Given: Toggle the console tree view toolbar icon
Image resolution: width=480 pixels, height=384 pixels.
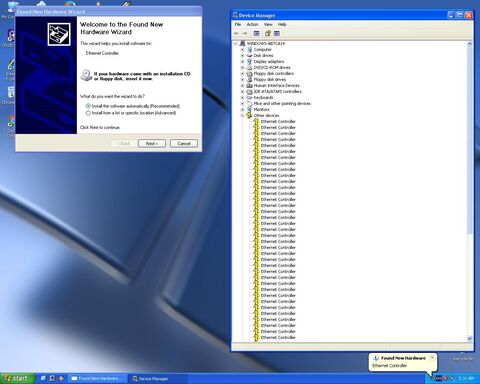Looking at the screenshot, I should point(256,33).
